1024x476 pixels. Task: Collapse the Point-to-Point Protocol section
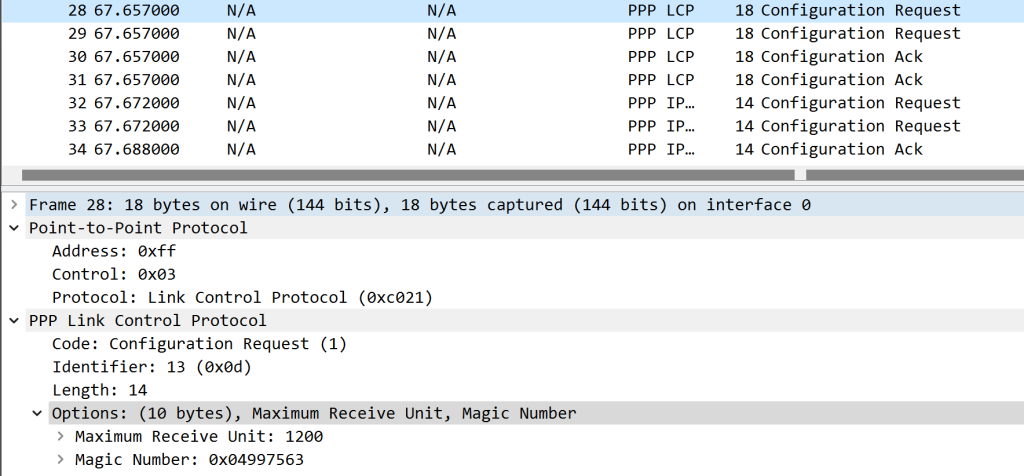point(13,228)
